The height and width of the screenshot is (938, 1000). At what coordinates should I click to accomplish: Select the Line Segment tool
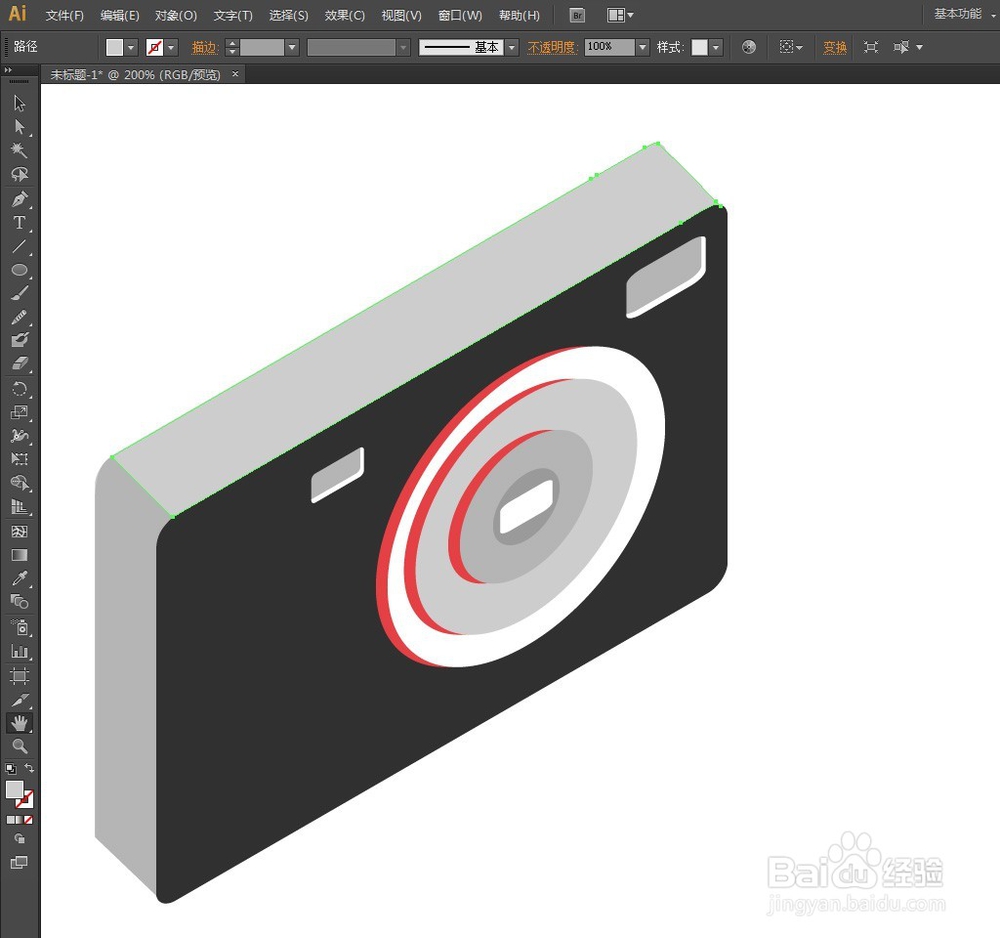(19, 246)
